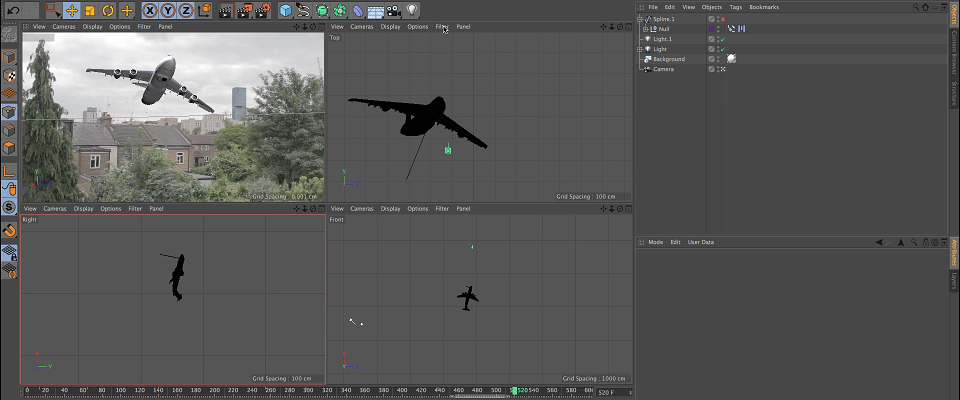960x400 pixels.
Task: Open the spline pen tool icon
Action: click(x=303, y=10)
